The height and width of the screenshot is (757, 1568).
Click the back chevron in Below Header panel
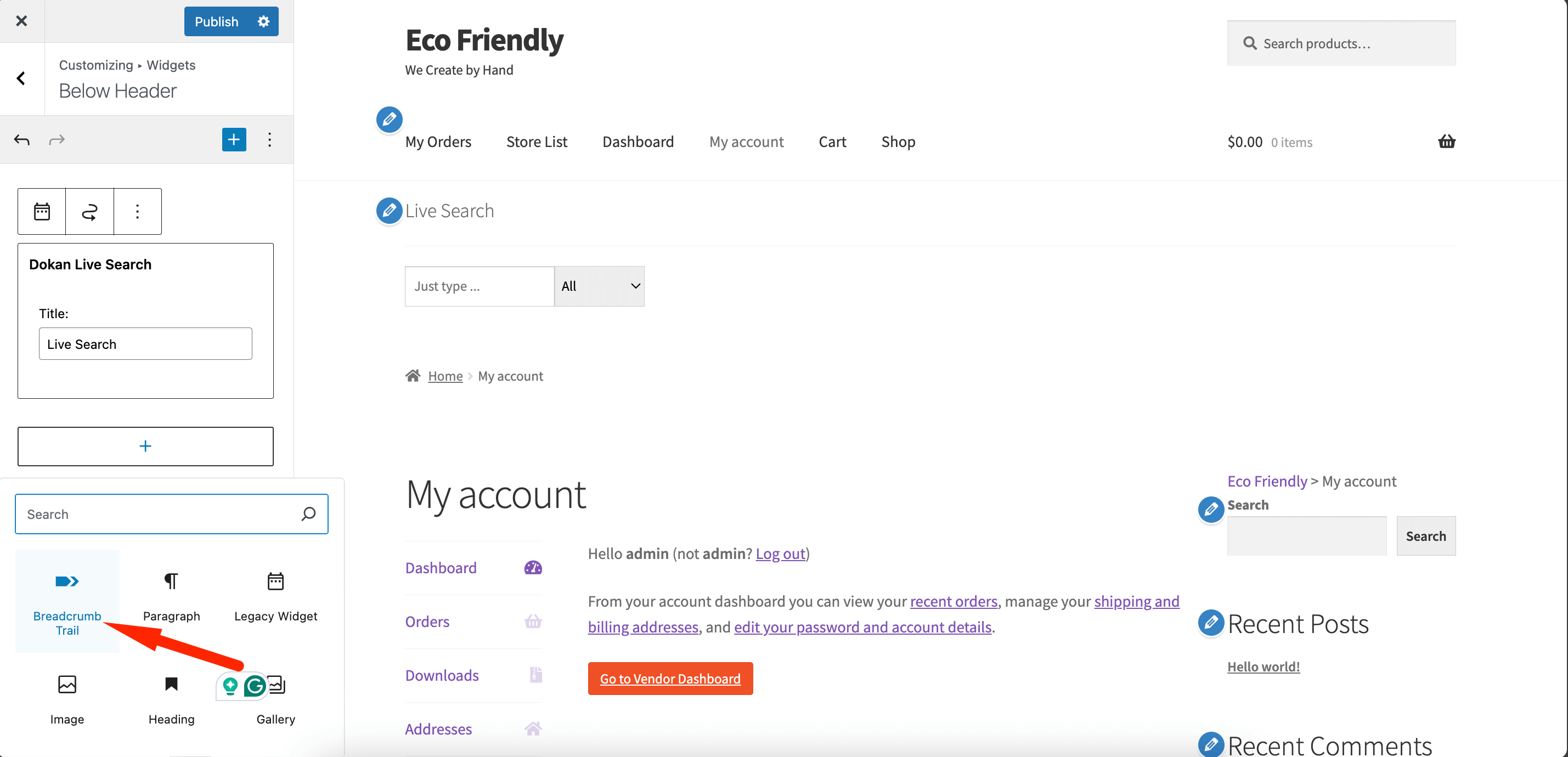pyautogui.click(x=22, y=78)
